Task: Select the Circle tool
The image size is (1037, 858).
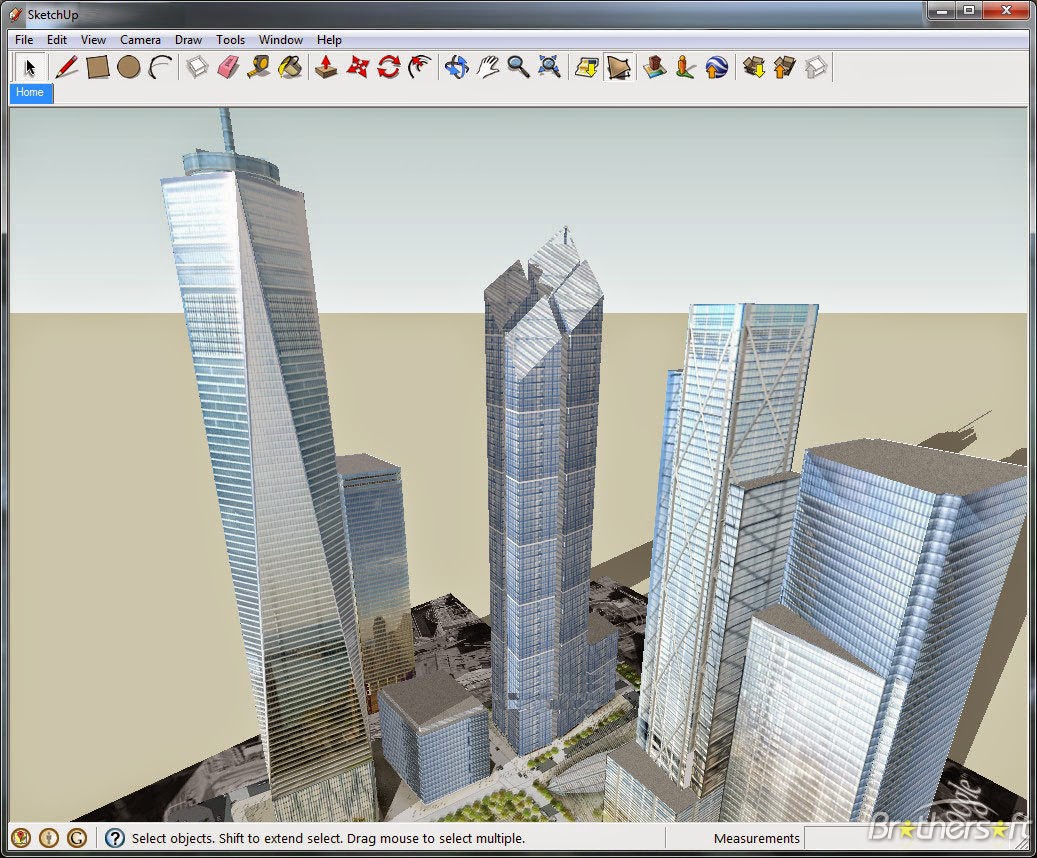Action: [128, 67]
